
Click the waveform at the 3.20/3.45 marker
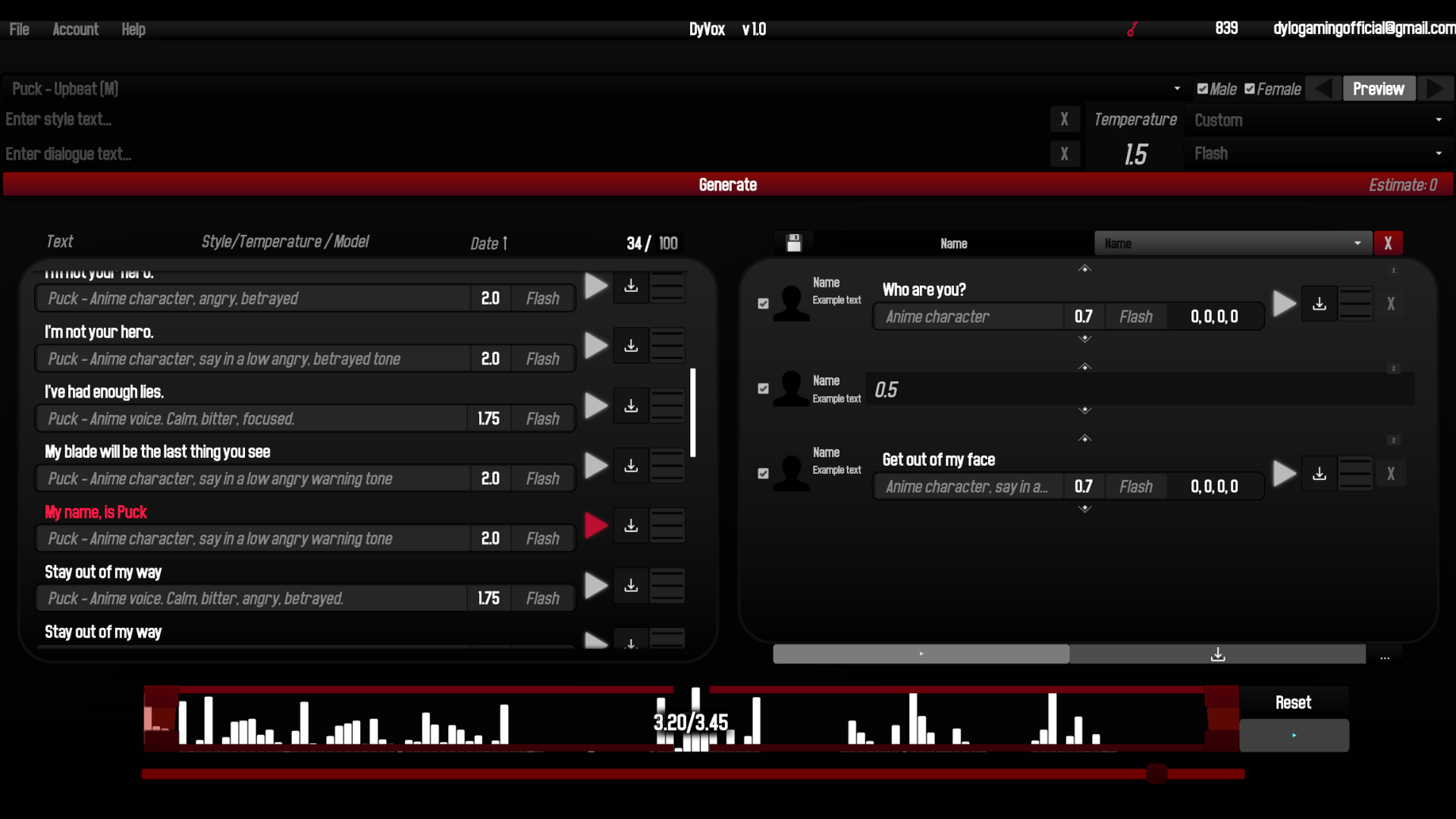691,722
